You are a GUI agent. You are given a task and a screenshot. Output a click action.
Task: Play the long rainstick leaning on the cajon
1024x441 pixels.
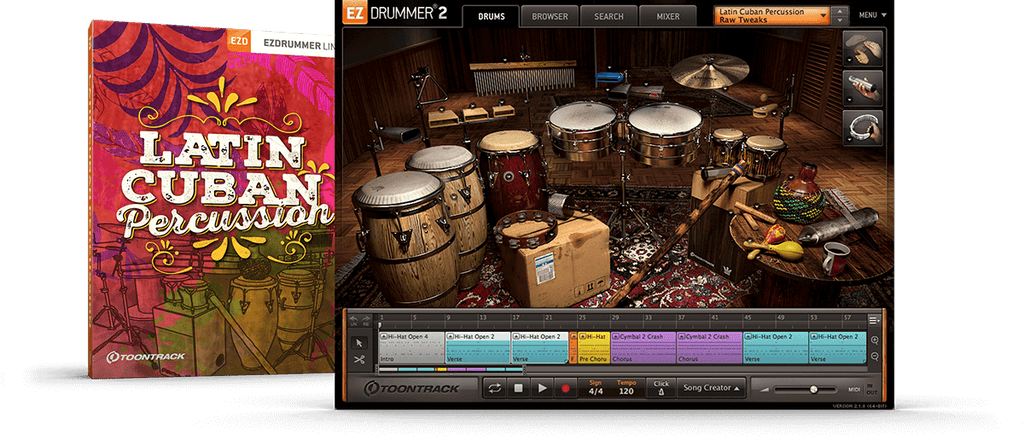(679, 229)
